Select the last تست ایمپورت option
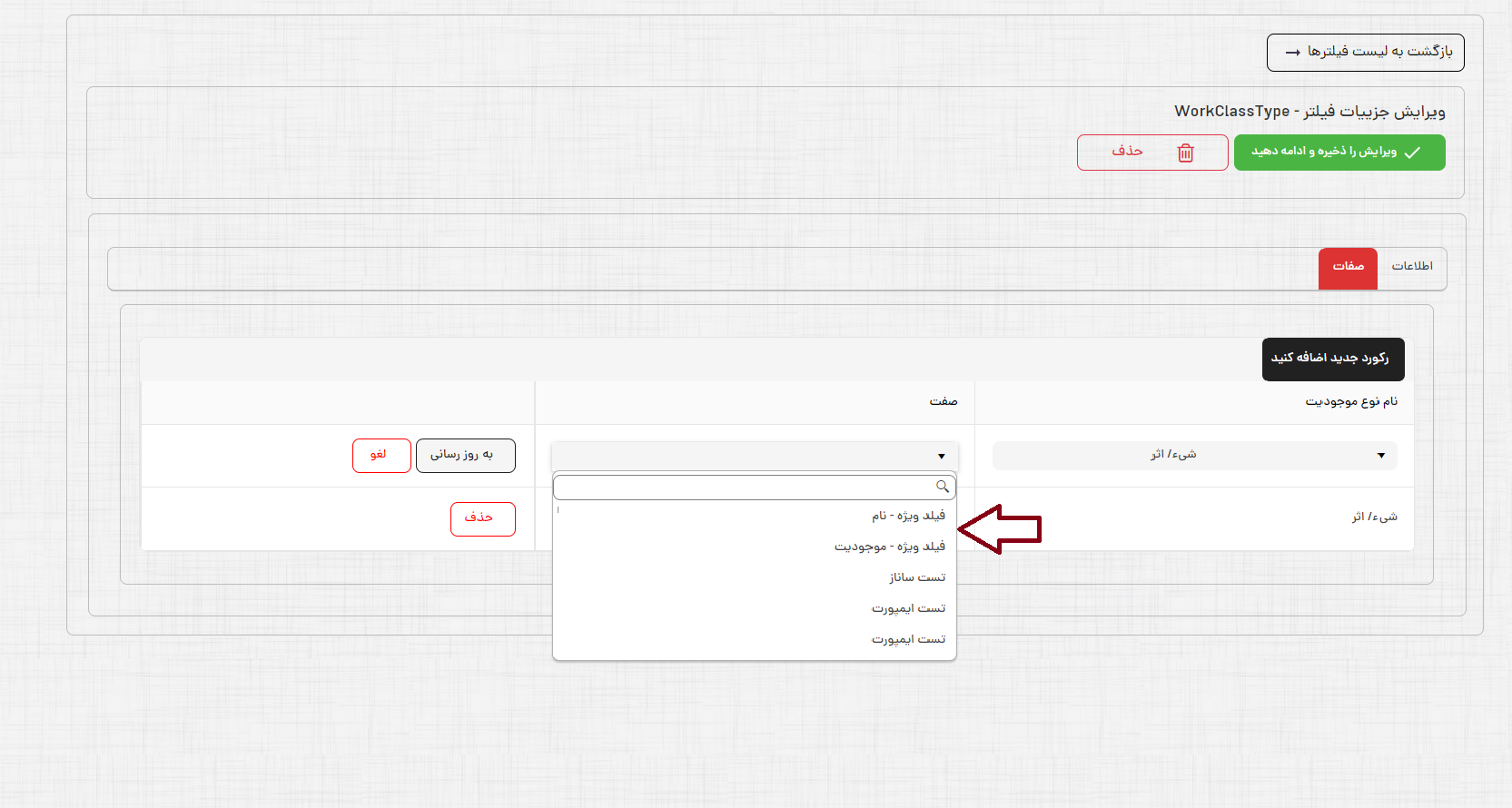This screenshot has width=1512, height=808. coord(908,639)
